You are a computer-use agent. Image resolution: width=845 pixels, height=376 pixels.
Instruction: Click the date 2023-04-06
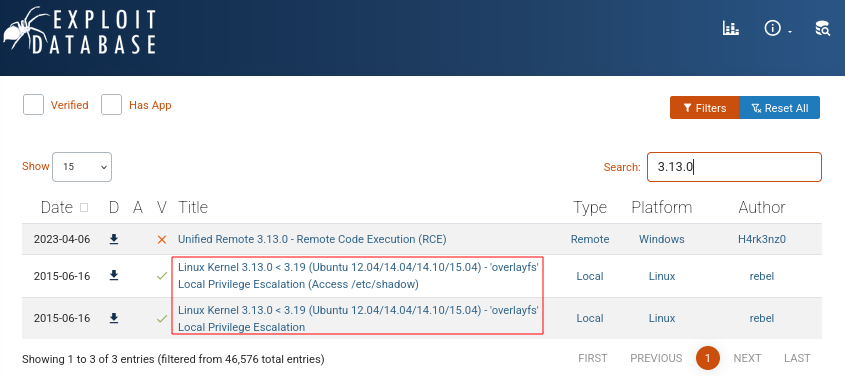pyautogui.click(x=61, y=240)
